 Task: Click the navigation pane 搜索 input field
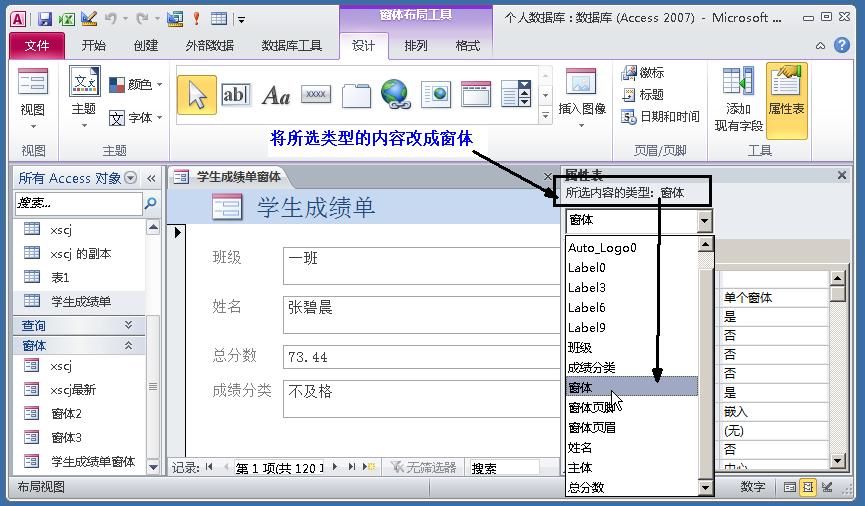pos(78,204)
